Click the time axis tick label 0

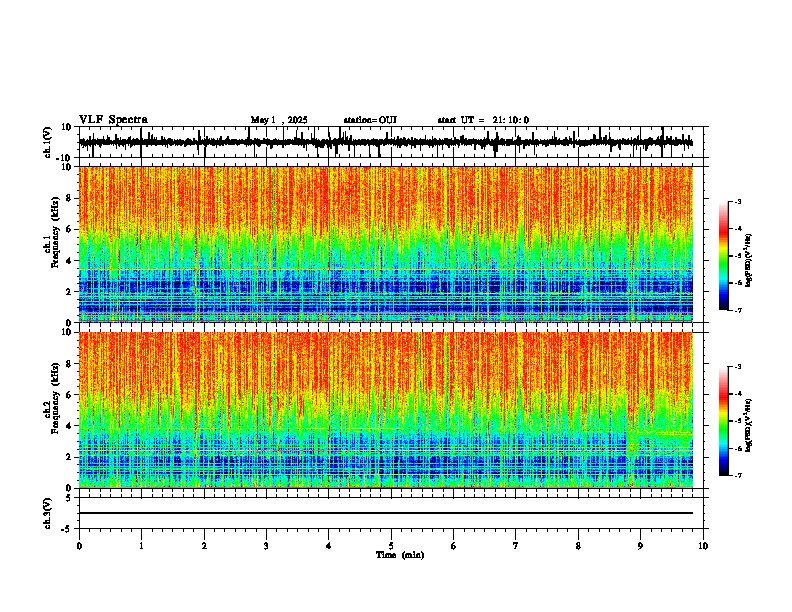coord(79,546)
